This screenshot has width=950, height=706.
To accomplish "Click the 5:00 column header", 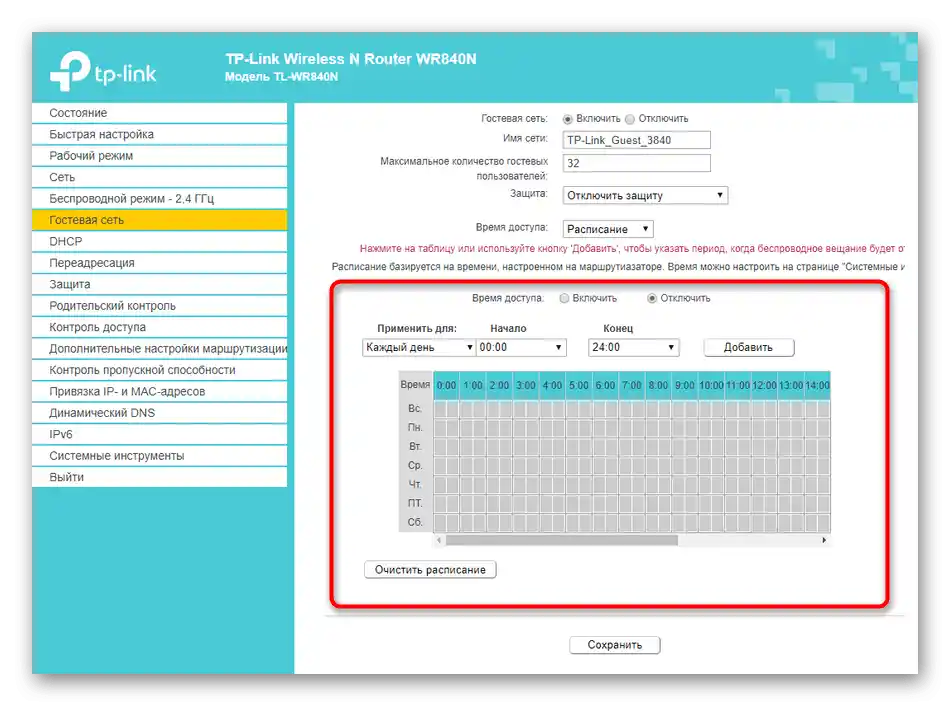I will click(579, 385).
